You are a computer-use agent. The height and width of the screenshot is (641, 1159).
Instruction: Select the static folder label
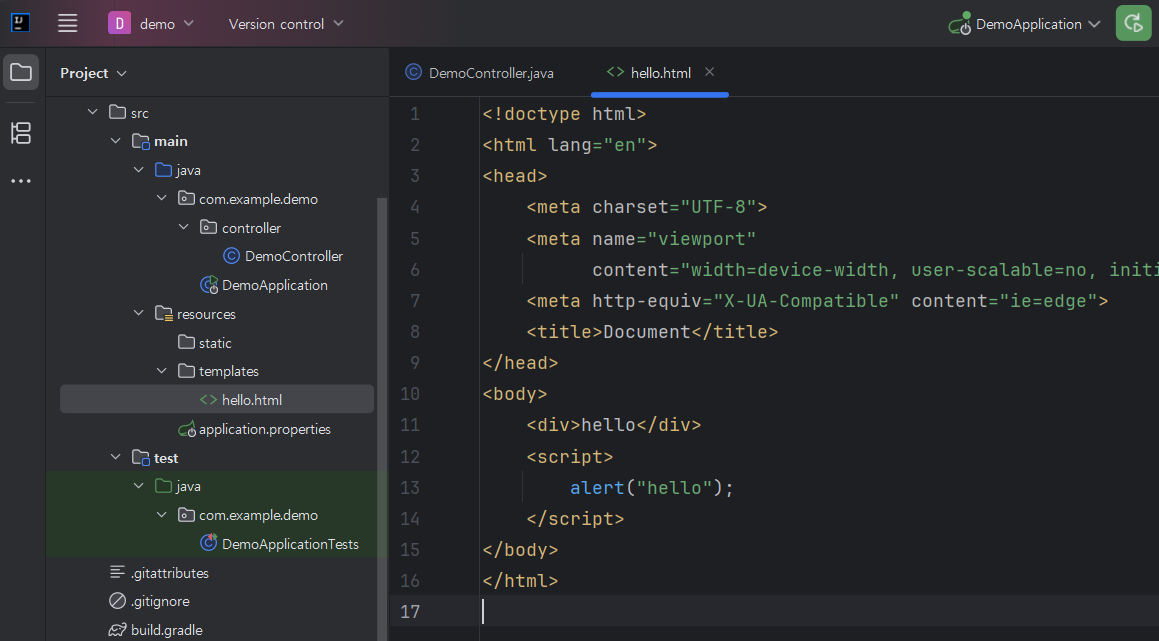tap(215, 343)
